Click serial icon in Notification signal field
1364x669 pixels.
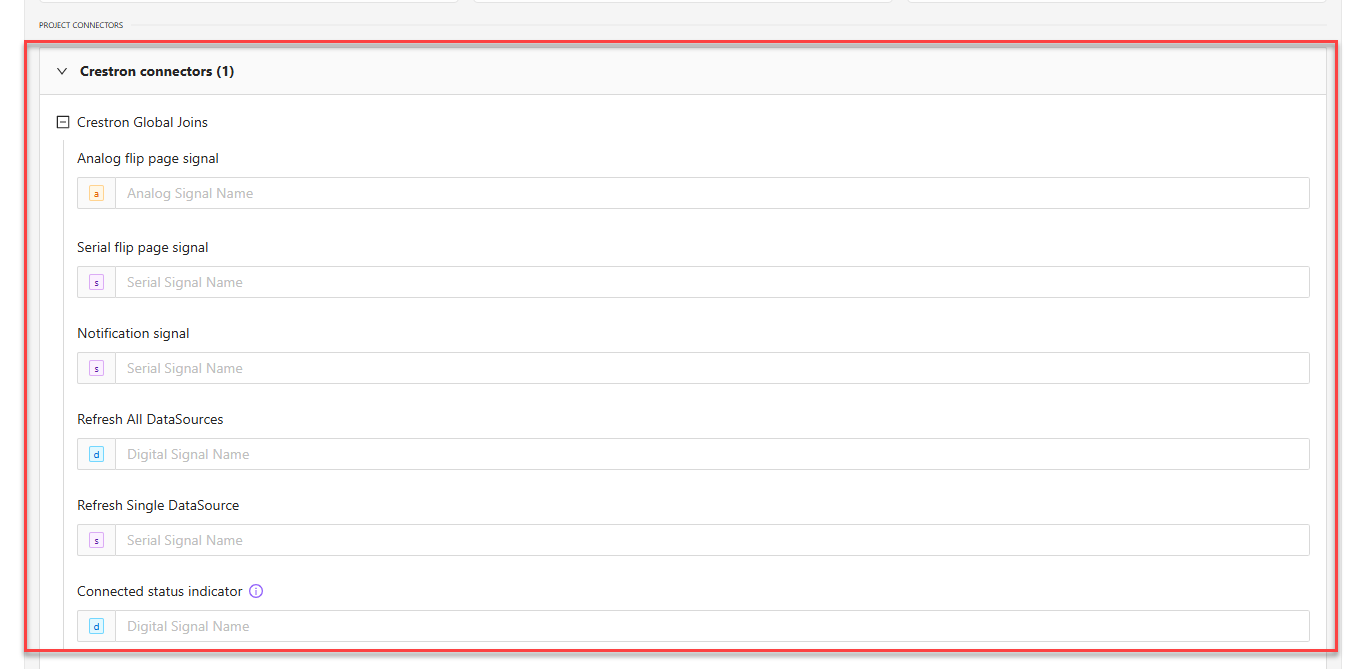click(x=97, y=369)
